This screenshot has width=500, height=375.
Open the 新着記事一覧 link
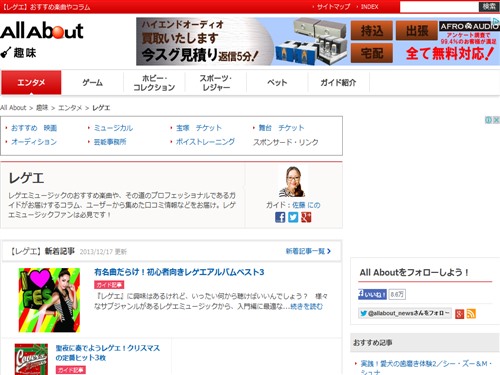coord(308,251)
